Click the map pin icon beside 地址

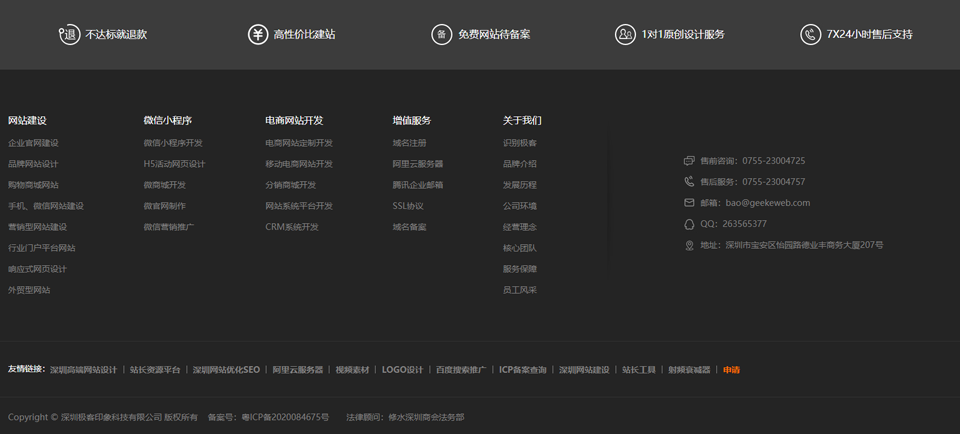[x=689, y=245]
